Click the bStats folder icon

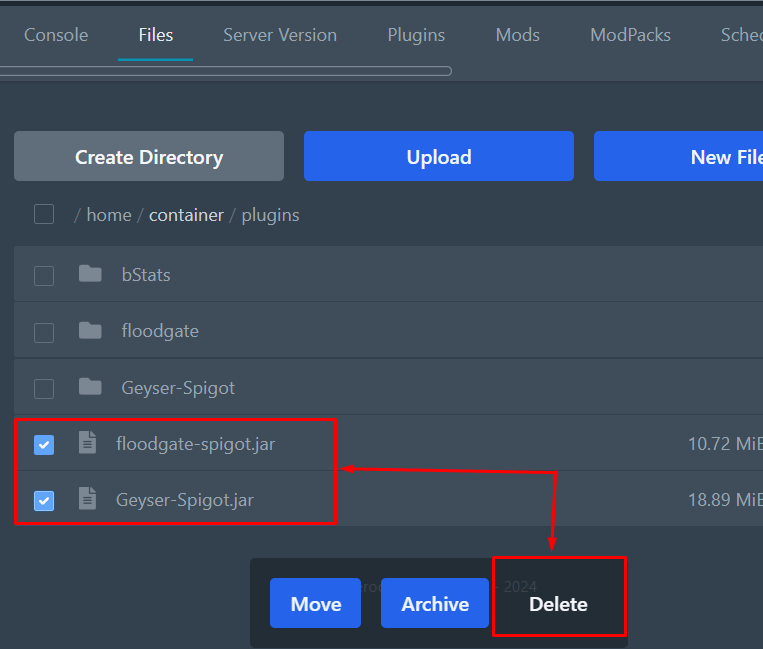90,274
